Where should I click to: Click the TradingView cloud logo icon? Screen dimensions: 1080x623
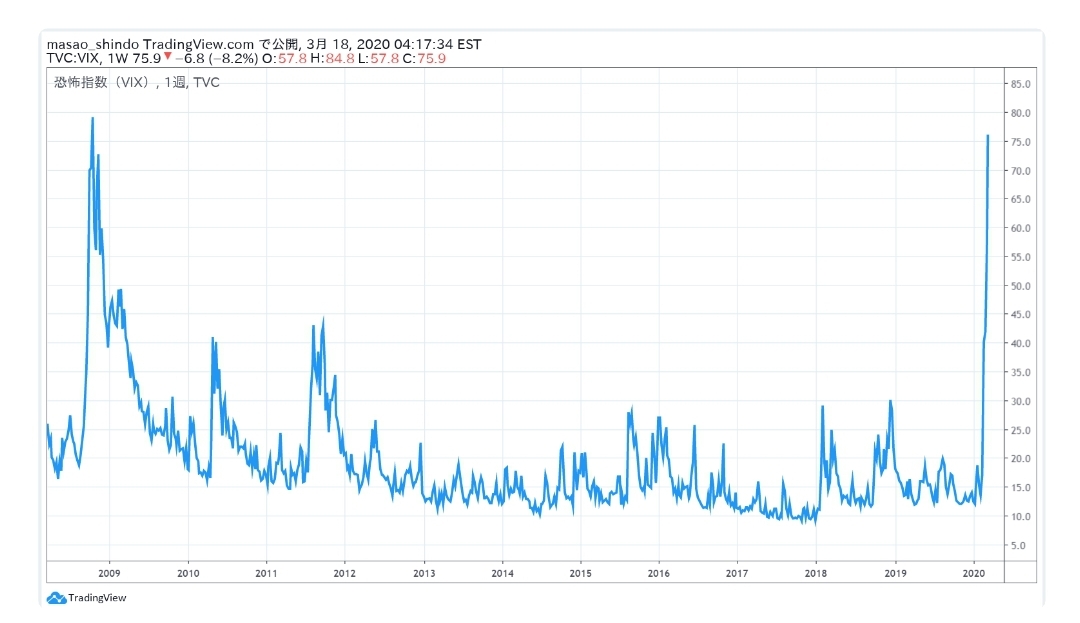56,598
